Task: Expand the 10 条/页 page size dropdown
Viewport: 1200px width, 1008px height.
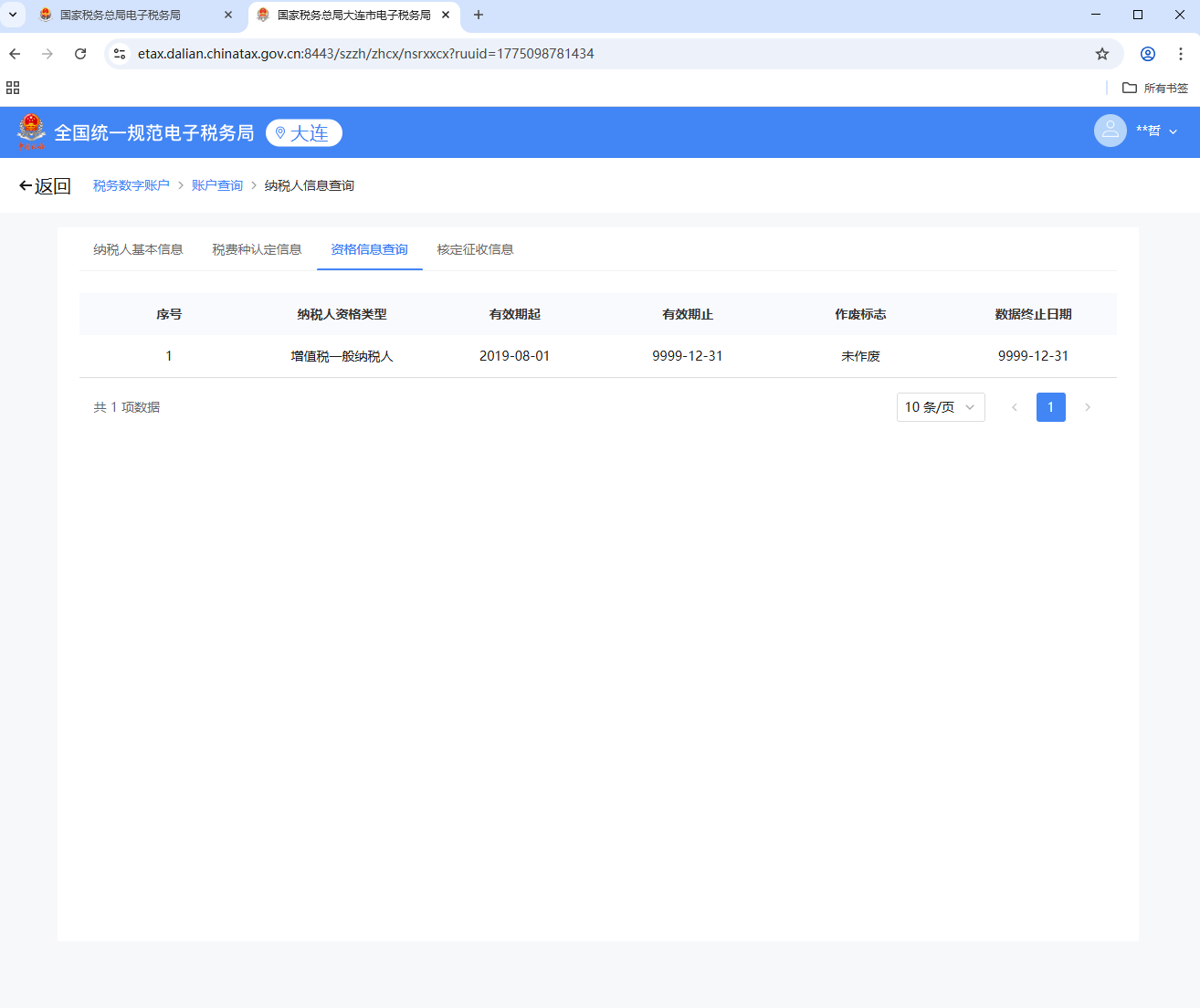Action: [940, 407]
